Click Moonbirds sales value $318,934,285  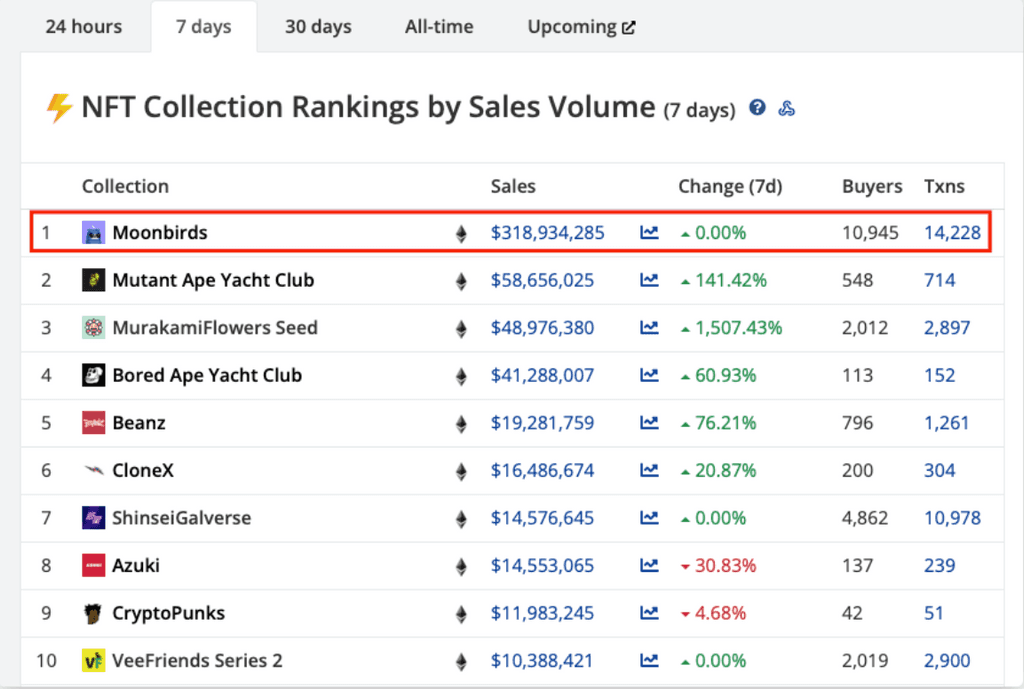point(548,232)
